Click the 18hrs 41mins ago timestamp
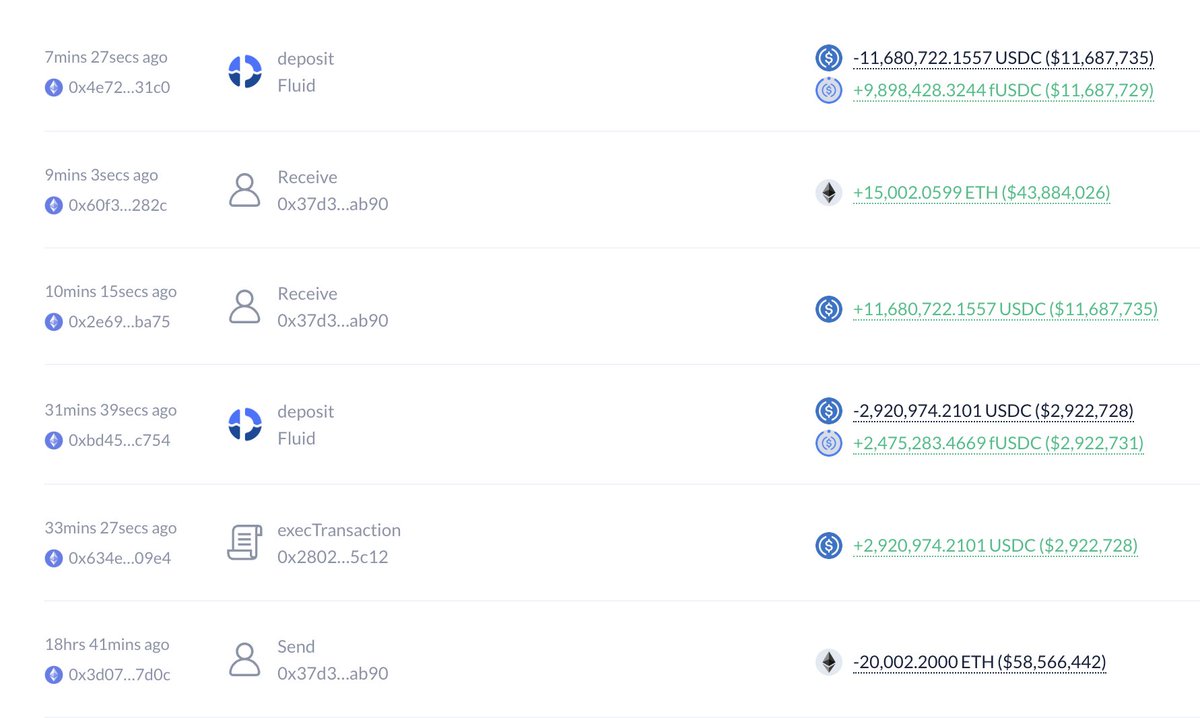 (107, 645)
